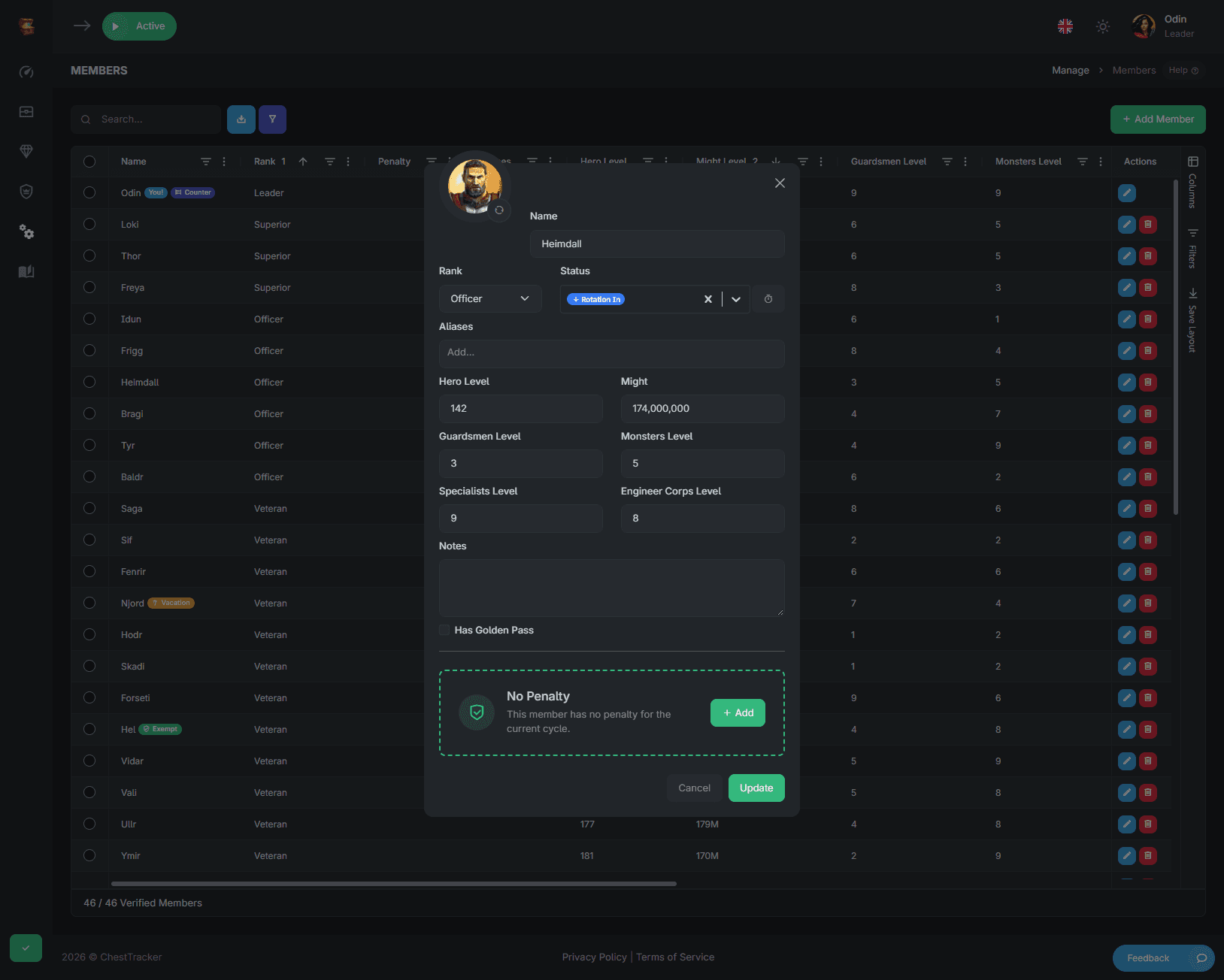Viewport: 1224px width, 980px height.
Task: Click the Add Member button
Action: (1158, 119)
